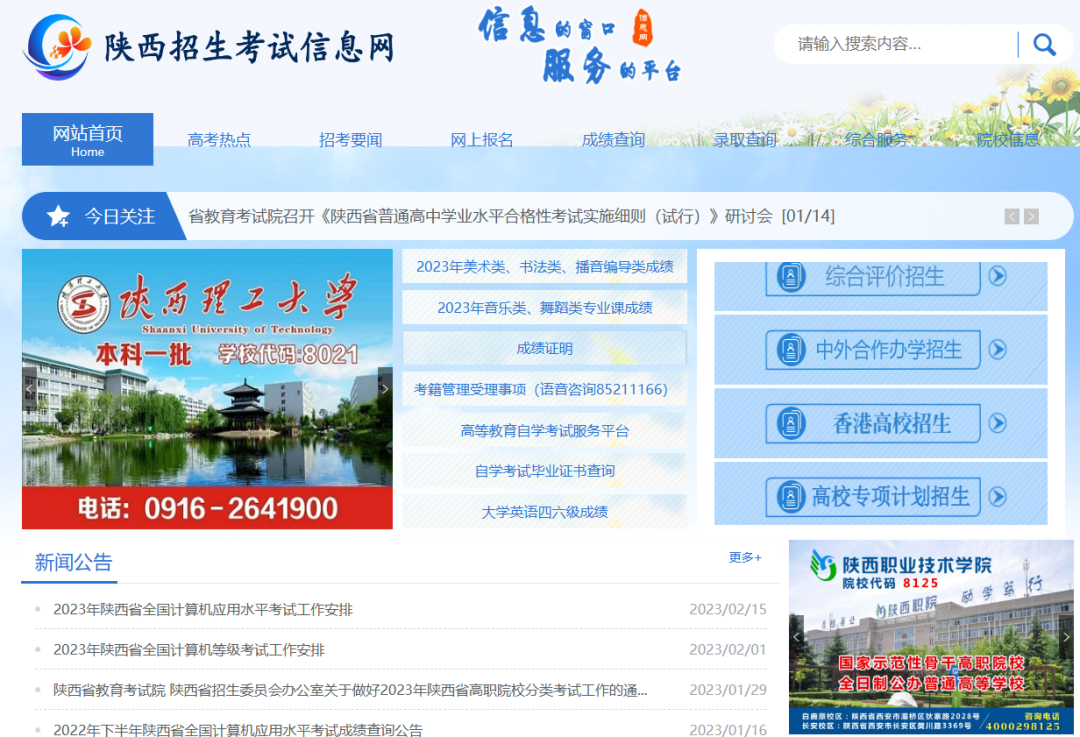The height and width of the screenshot is (737, 1080).
Task: Click the site logo emblem
Action: click(x=57, y=47)
